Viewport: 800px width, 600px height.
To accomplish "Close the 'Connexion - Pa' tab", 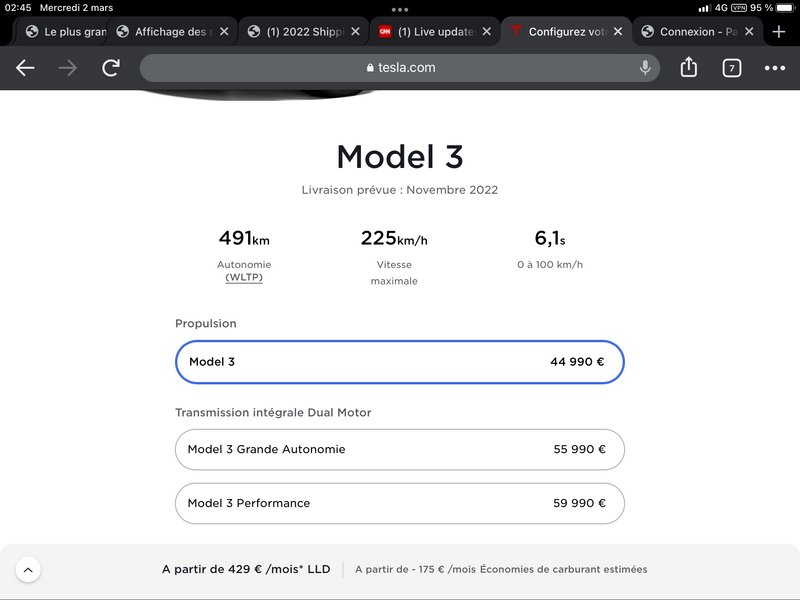I will click(749, 32).
